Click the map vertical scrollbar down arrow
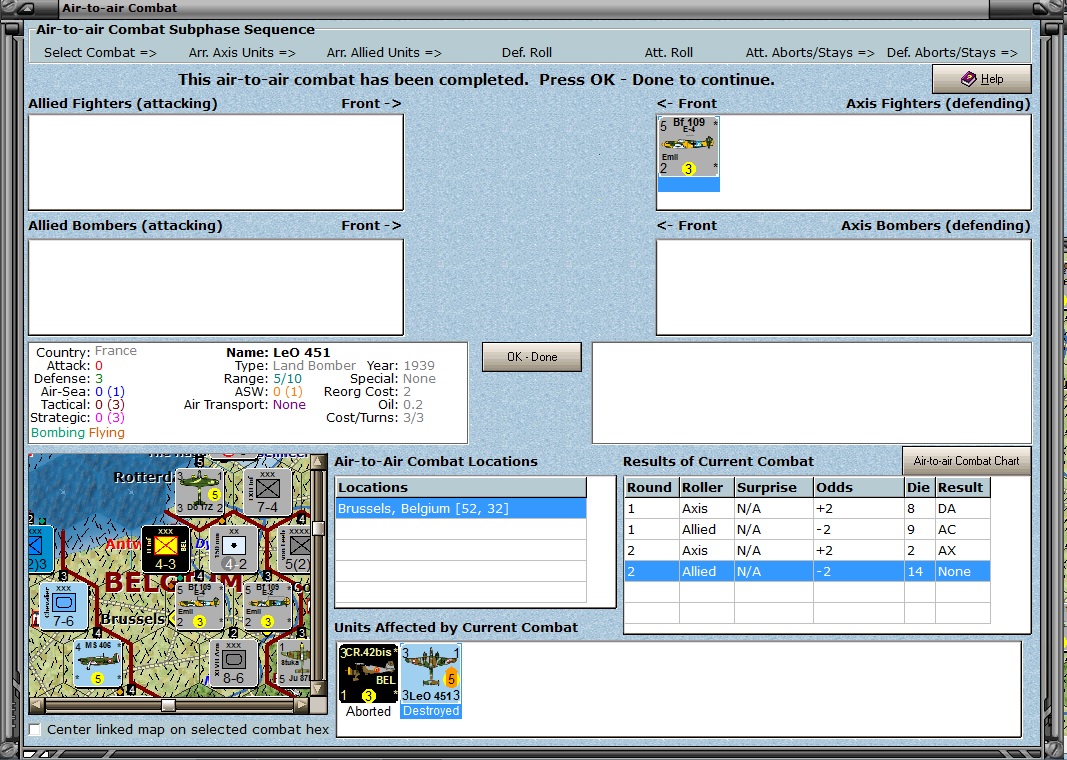Viewport: 1067px width, 760px height. [x=317, y=689]
